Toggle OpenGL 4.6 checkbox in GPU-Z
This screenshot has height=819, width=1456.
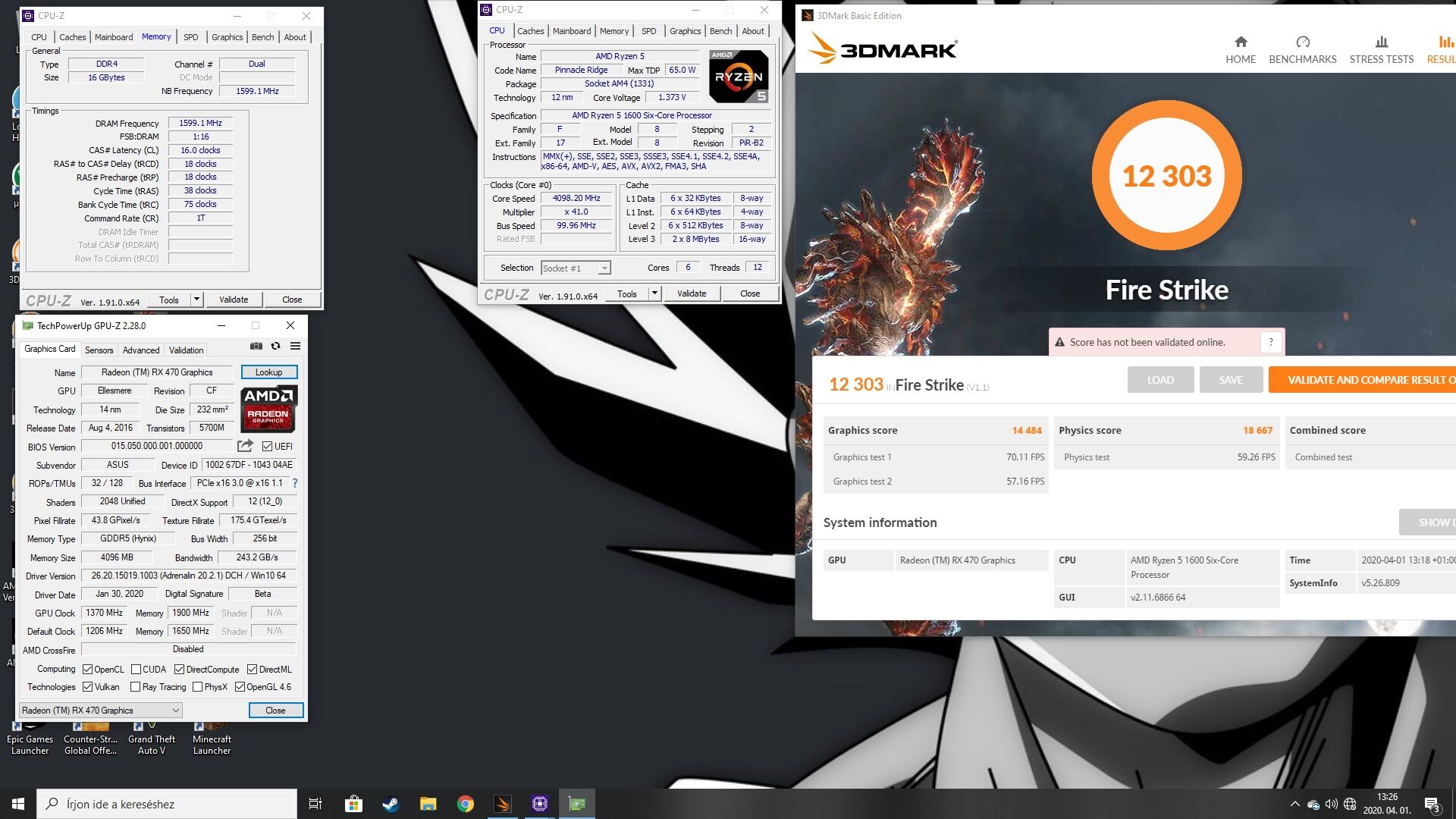[x=240, y=687]
